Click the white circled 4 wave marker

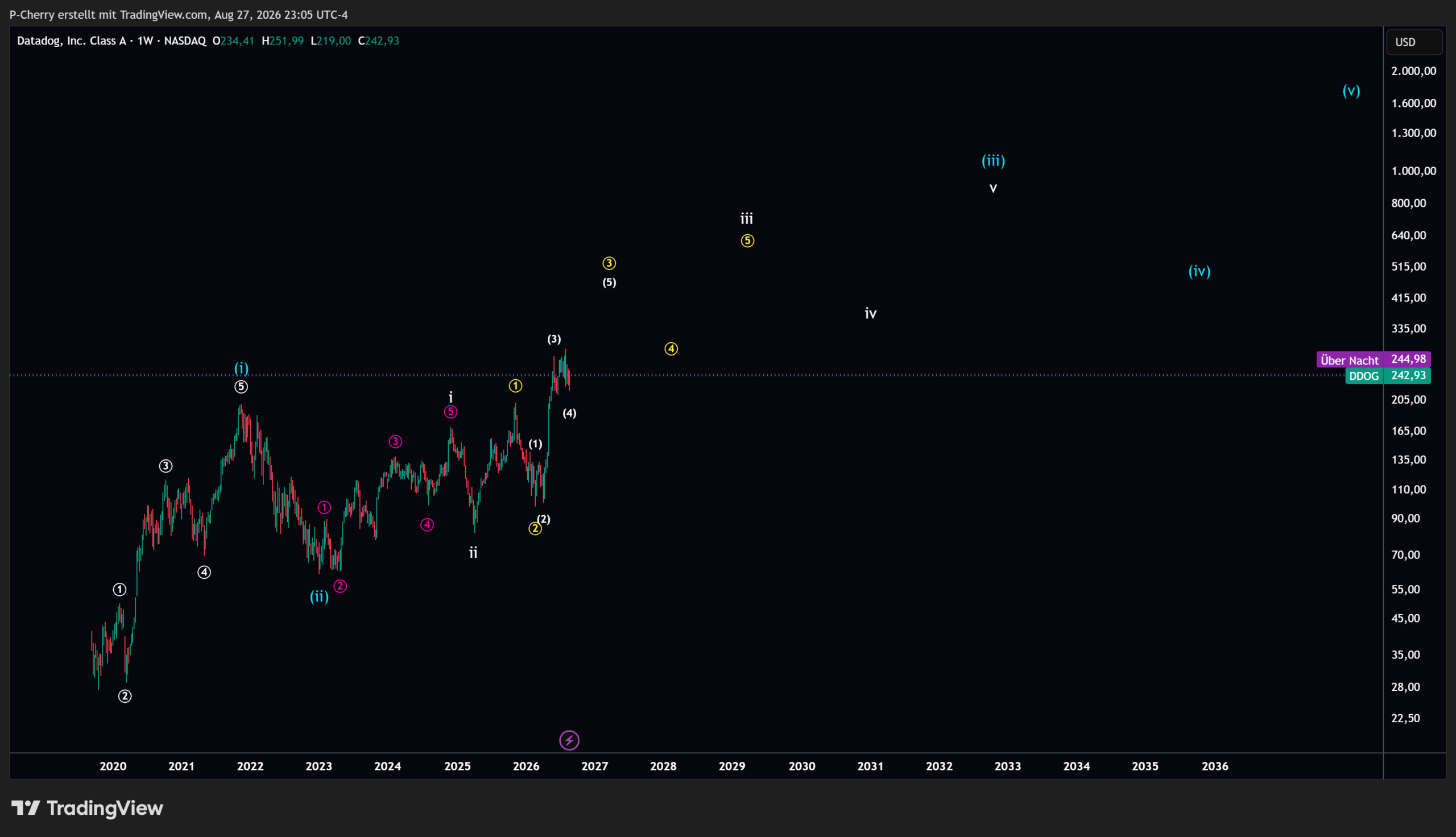click(x=204, y=573)
